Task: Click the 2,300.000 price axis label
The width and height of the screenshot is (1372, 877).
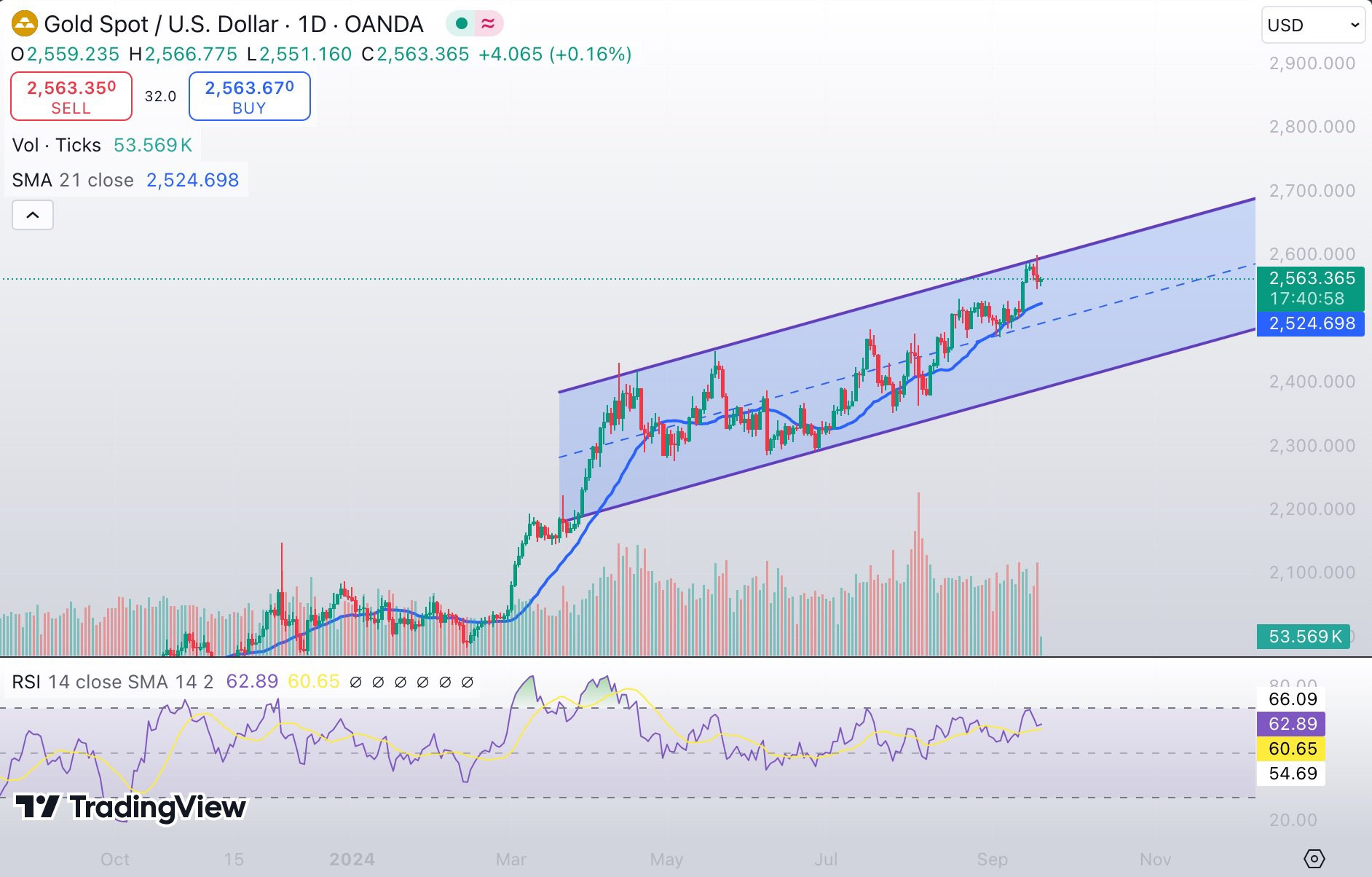Action: (1312, 446)
